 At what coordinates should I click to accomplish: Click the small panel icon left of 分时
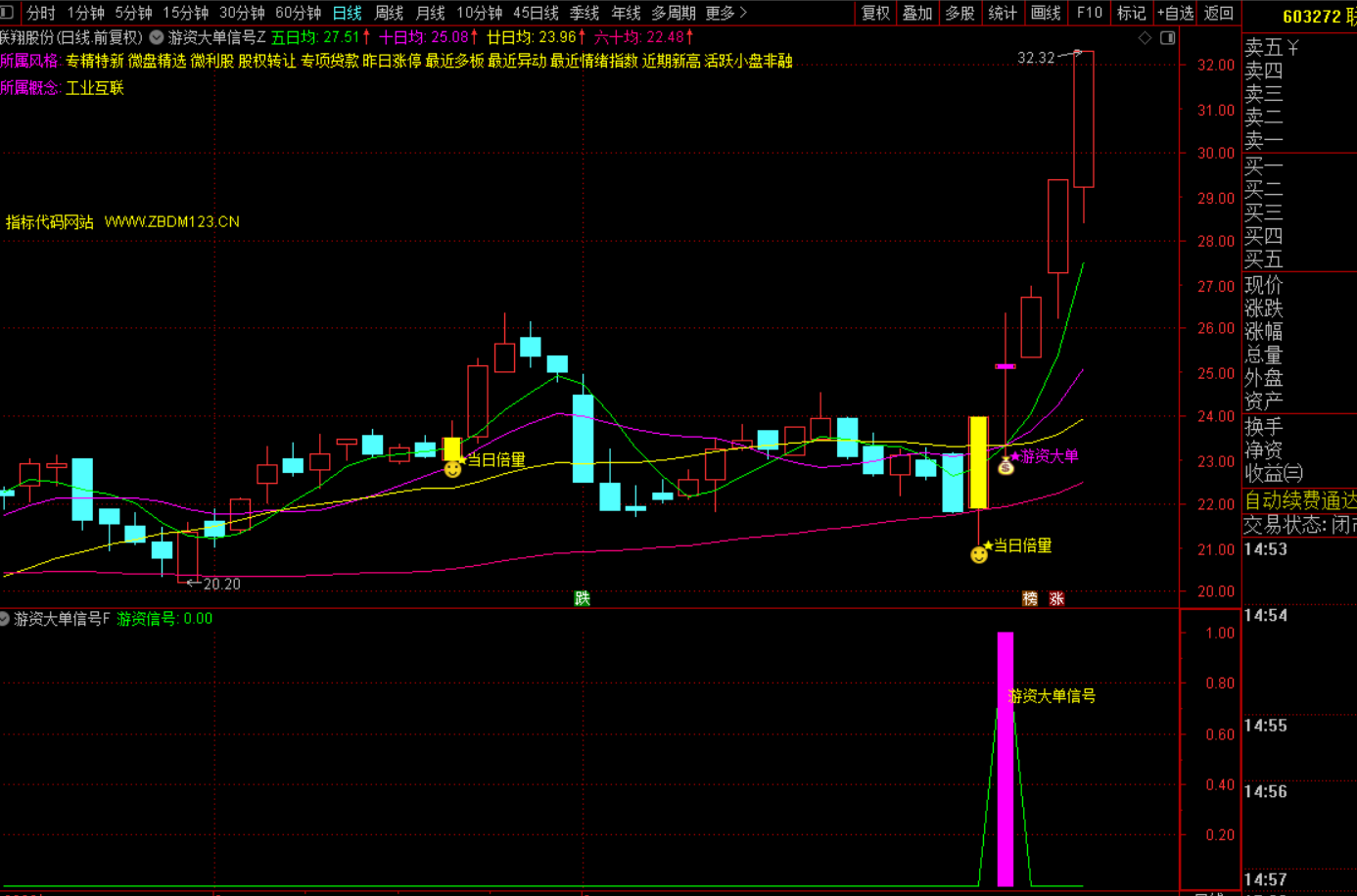click(x=8, y=13)
